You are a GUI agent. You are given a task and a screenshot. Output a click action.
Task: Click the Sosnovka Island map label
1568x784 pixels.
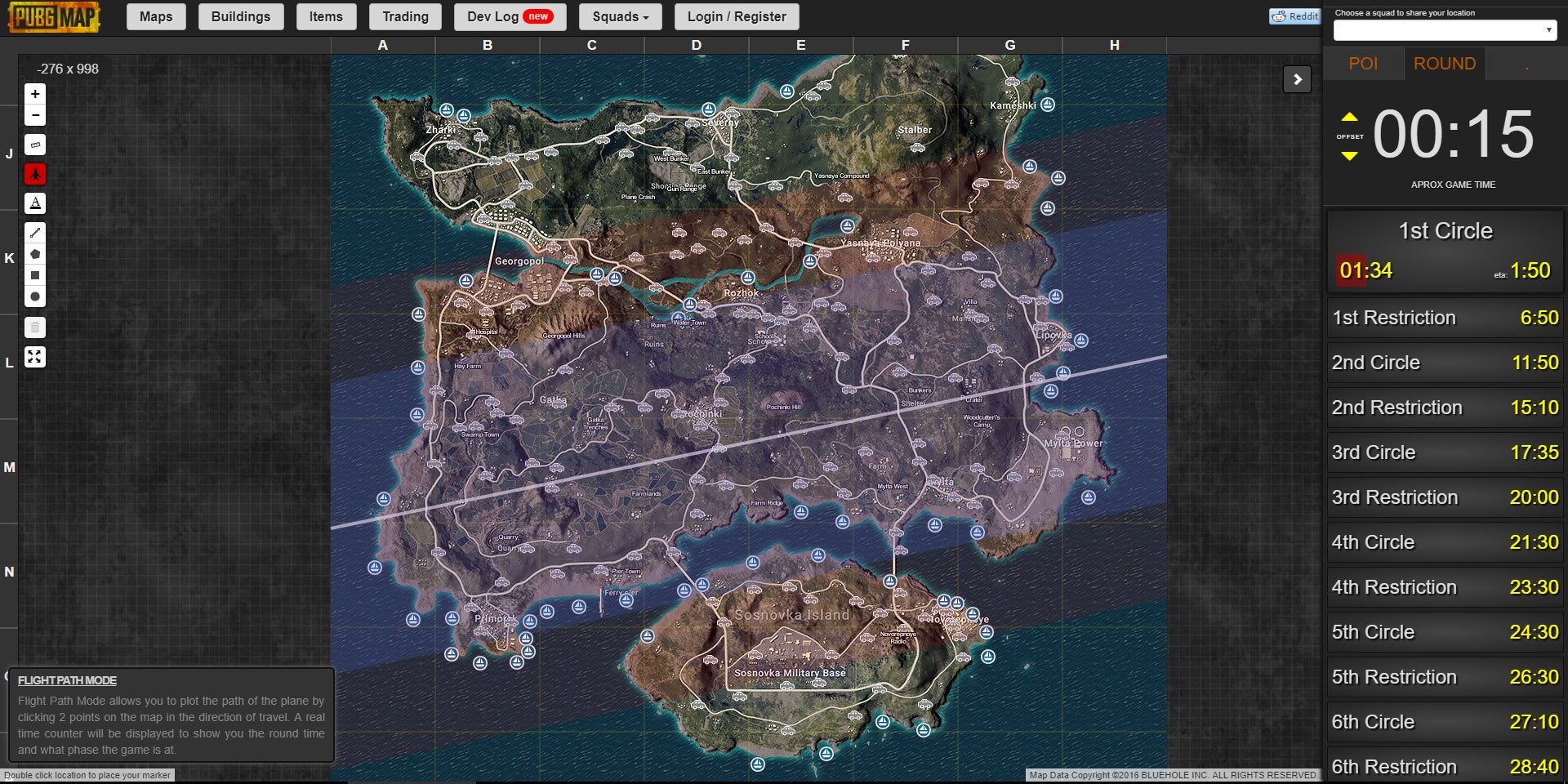click(791, 615)
